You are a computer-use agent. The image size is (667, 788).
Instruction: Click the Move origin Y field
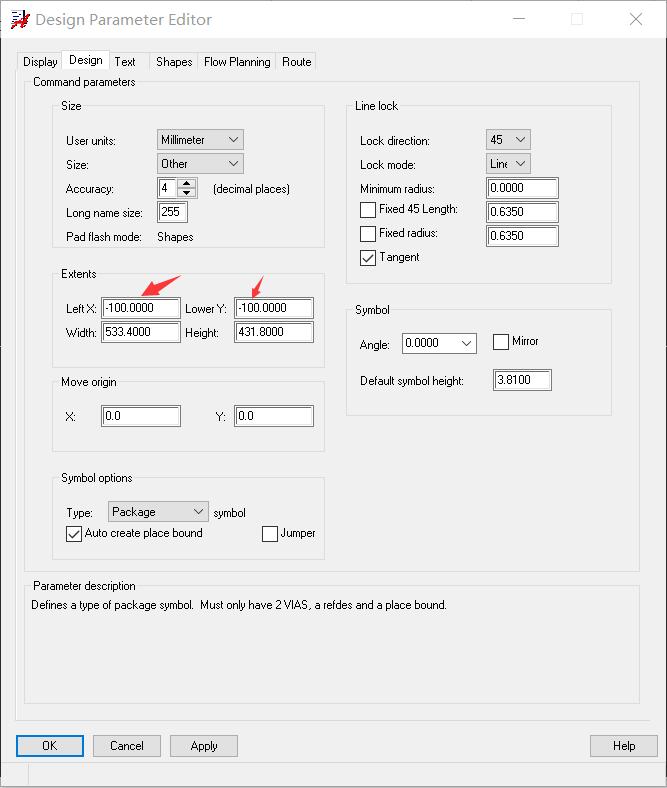(274, 416)
